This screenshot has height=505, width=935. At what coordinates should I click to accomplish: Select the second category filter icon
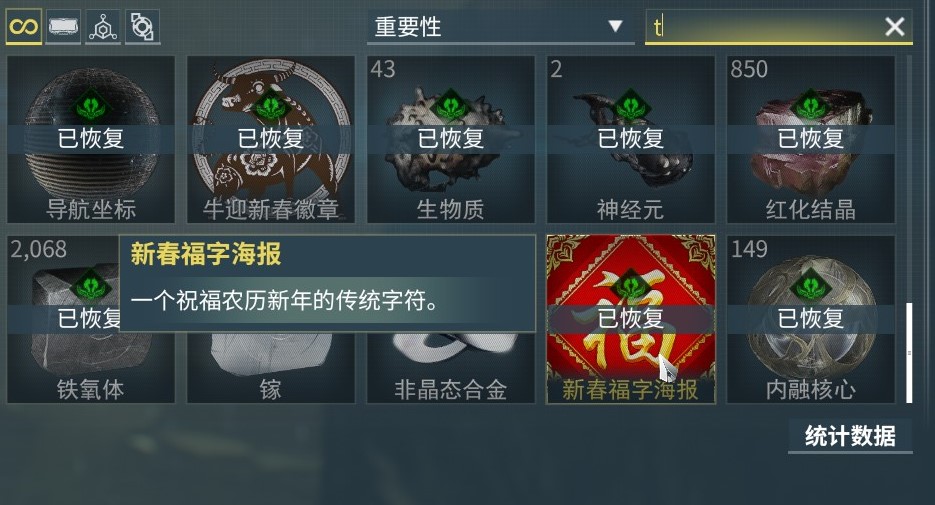(63, 27)
